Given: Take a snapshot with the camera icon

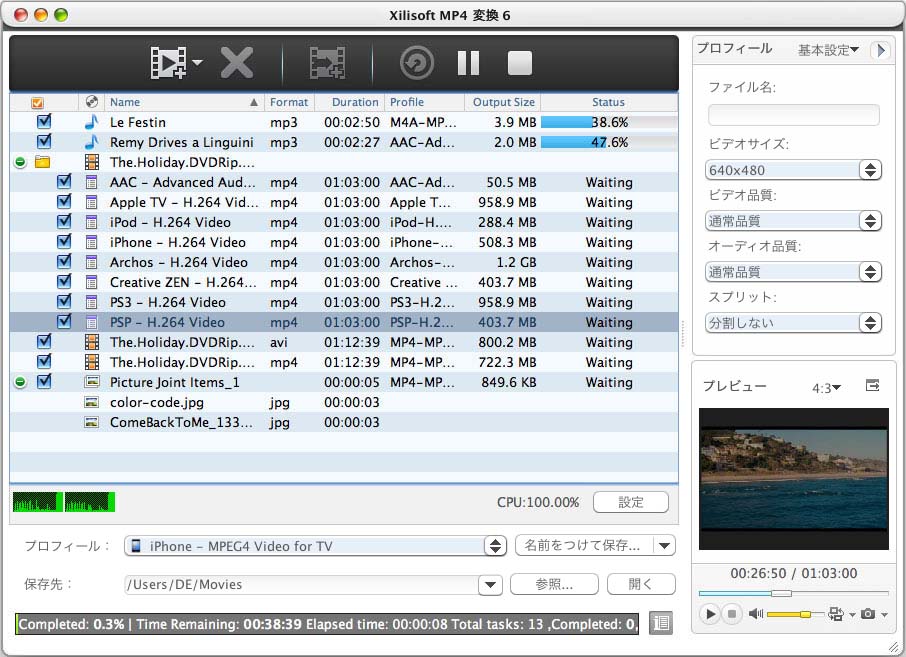Looking at the screenshot, I should click(x=867, y=614).
